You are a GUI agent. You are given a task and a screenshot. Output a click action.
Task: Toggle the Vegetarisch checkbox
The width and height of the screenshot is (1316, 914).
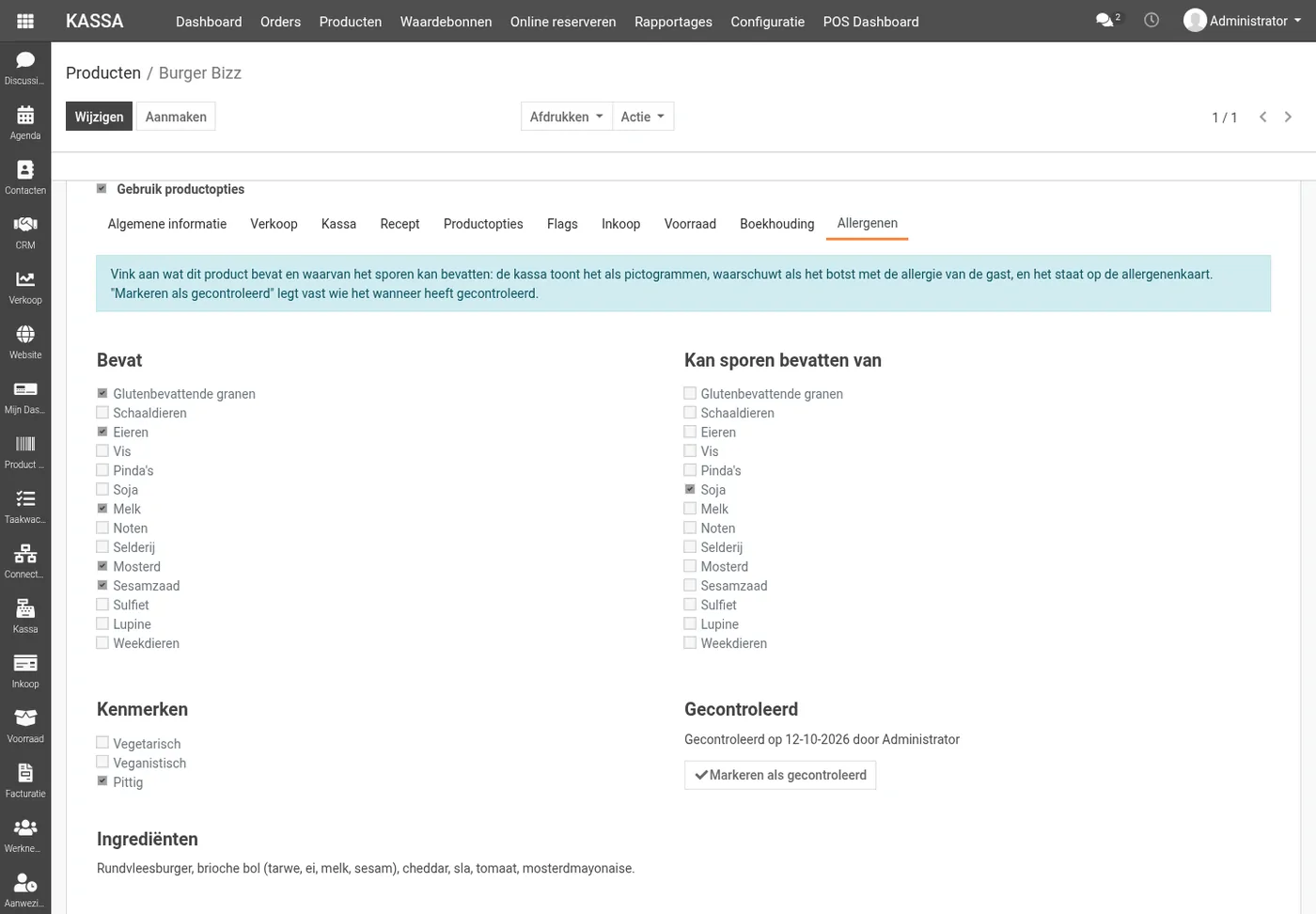click(102, 743)
